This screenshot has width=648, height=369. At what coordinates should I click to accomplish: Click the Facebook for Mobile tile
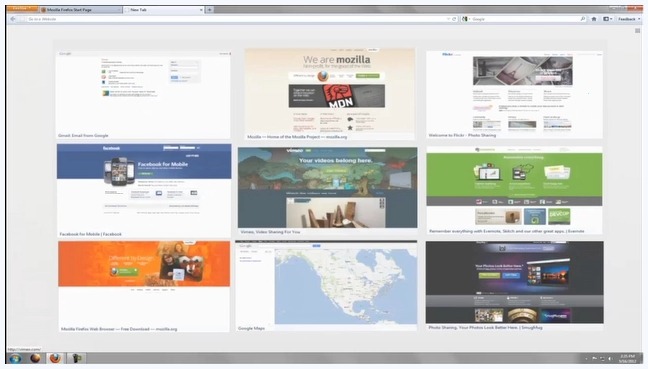pyautogui.click(x=144, y=190)
